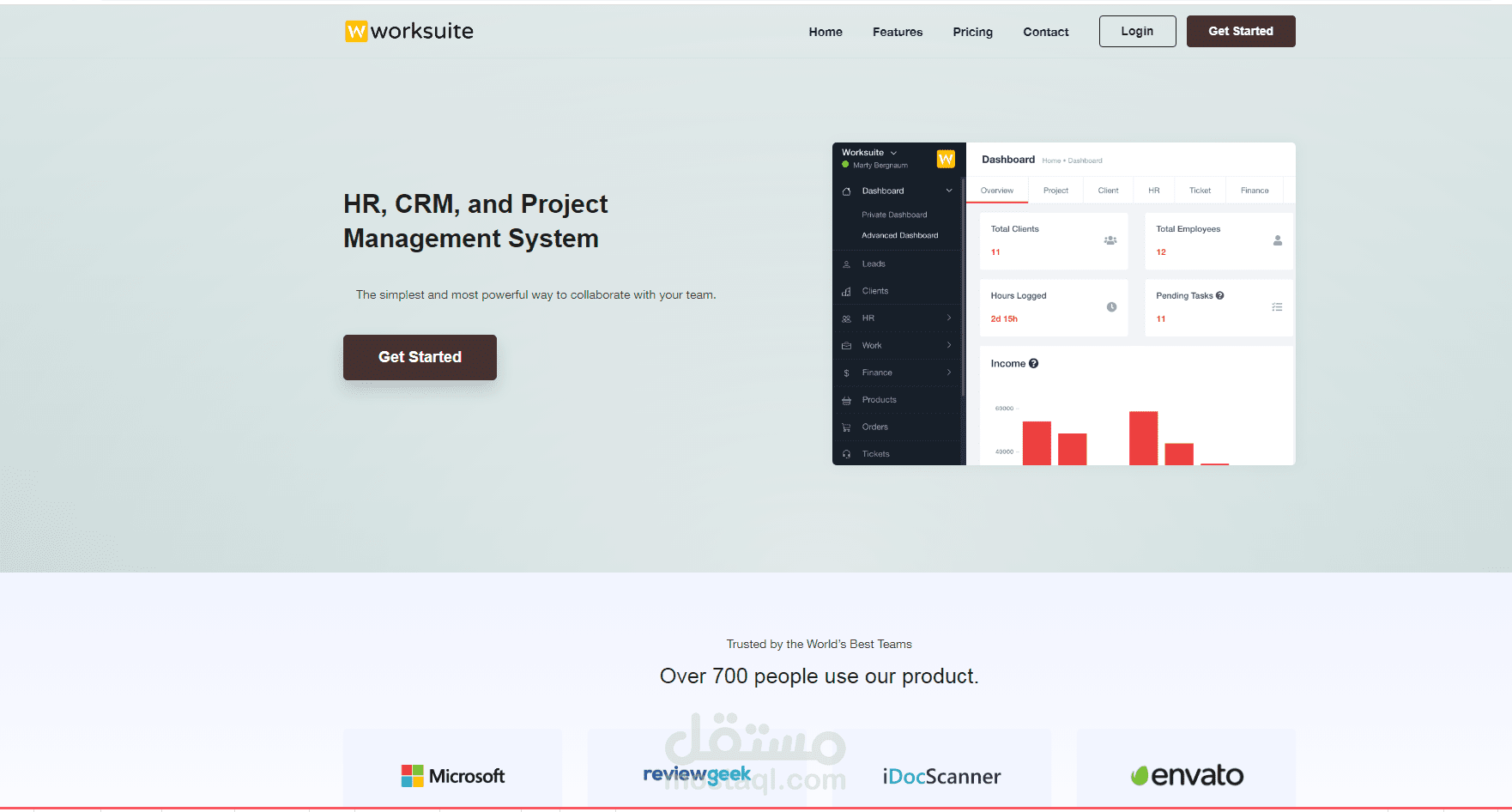Expand the HR sidebar menu arrow
The height and width of the screenshot is (812, 1512).
949,318
